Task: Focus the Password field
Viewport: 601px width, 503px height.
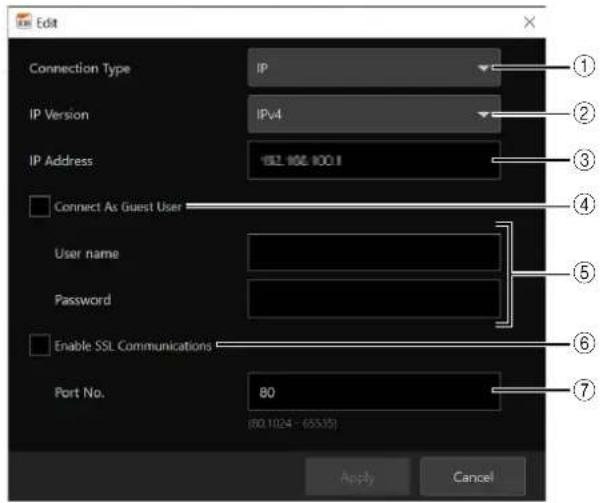Action: point(374,299)
